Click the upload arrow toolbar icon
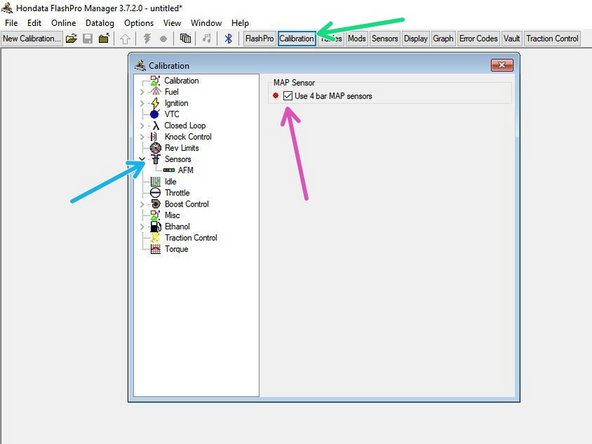 tap(125, 39)
